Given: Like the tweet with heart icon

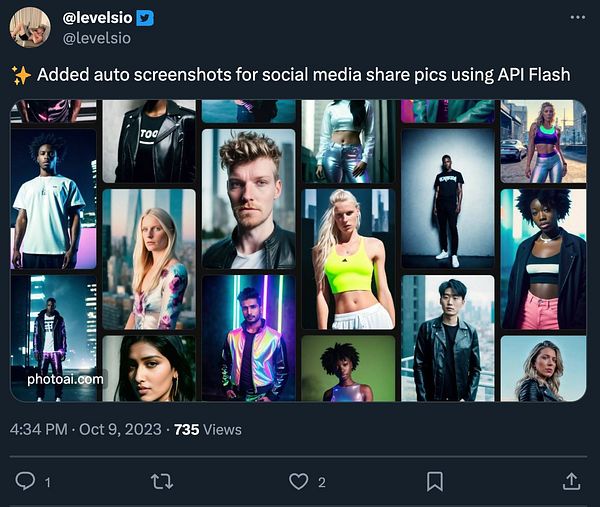Looking at the screenshot, I should (x=298, y=482).
